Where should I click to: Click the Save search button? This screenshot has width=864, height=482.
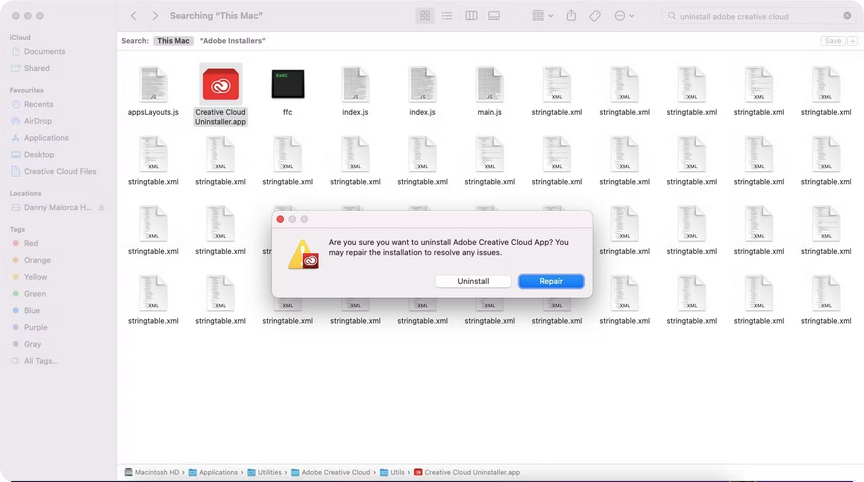coord(833,41)
